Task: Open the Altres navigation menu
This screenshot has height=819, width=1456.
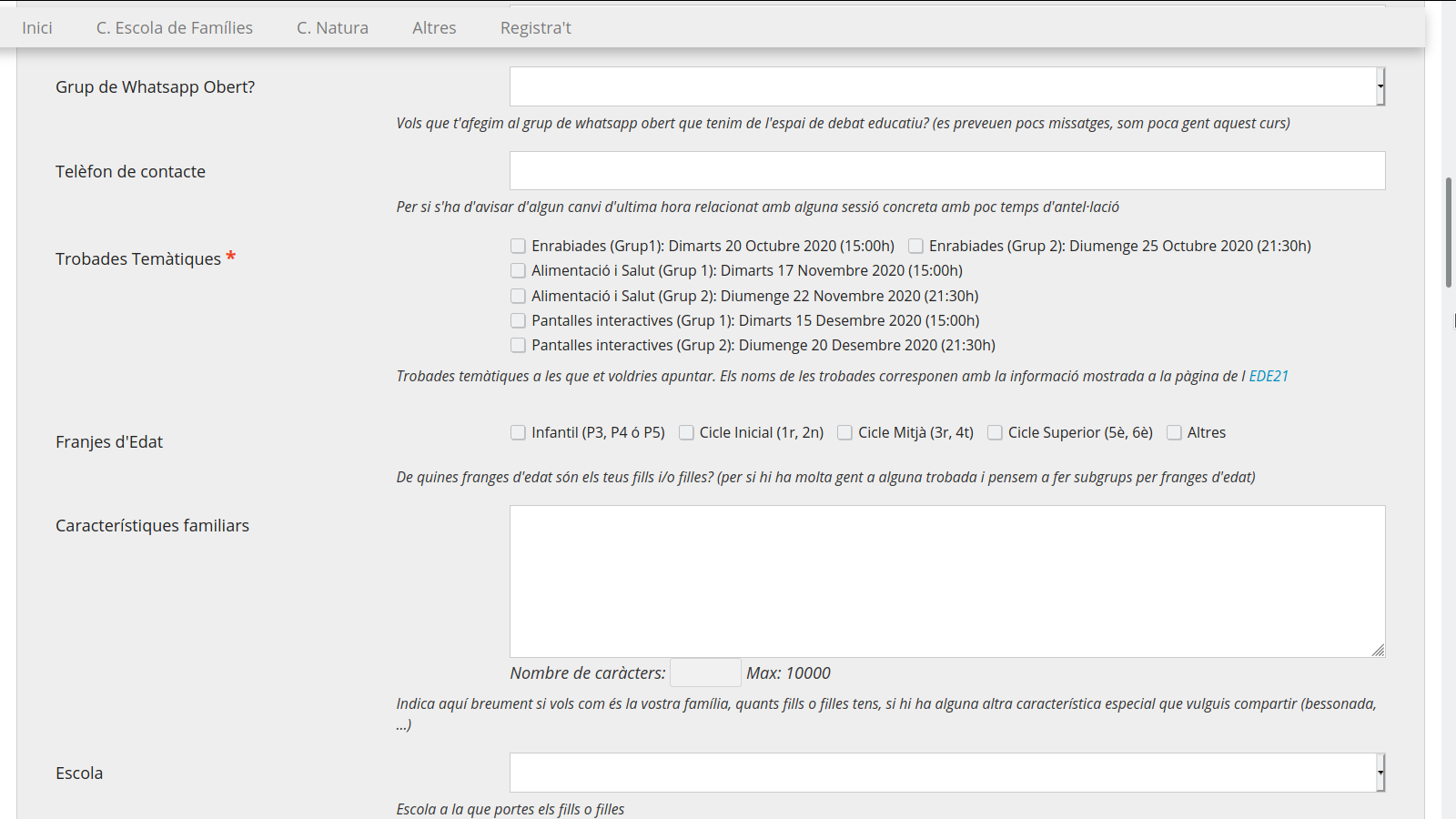Action: [434, 28]
